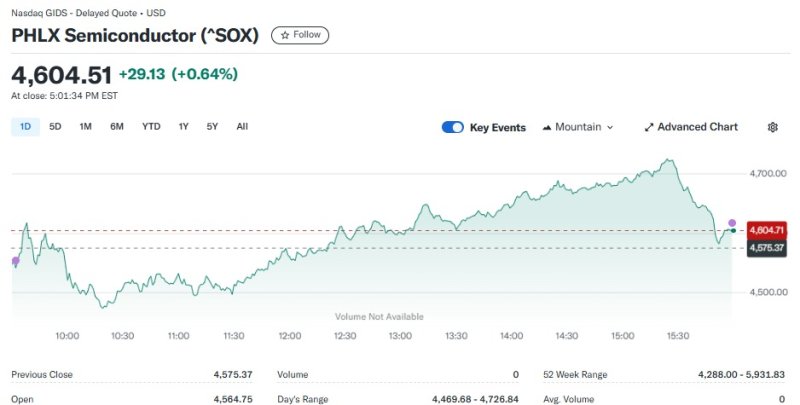The width and height of the screenshot is (800, 405).
Task: Switch chart to the 1Y range
Action: tap(183, 126)
